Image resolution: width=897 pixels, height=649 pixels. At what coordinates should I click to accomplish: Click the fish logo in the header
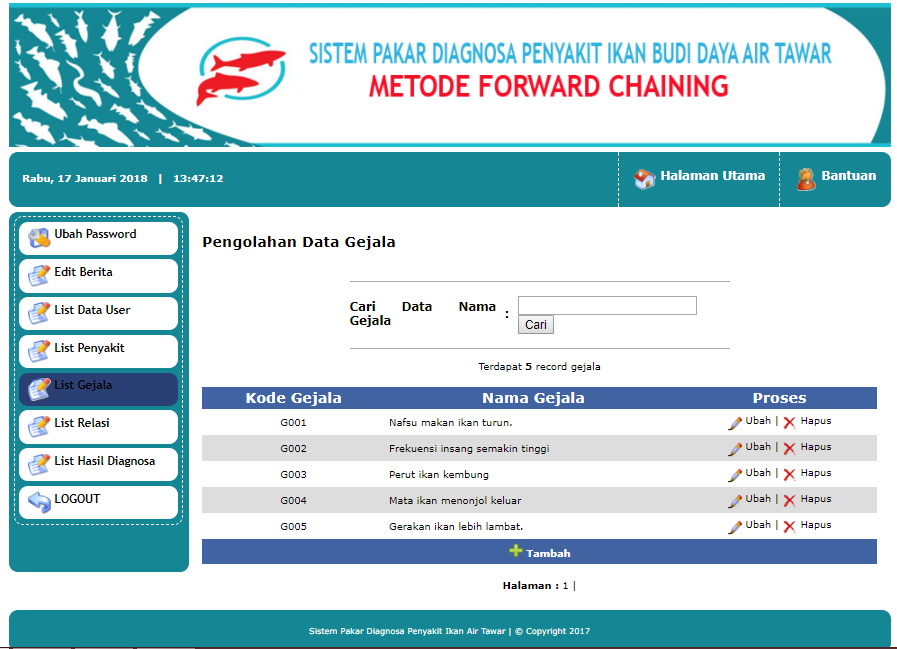(x=242, y=69)
